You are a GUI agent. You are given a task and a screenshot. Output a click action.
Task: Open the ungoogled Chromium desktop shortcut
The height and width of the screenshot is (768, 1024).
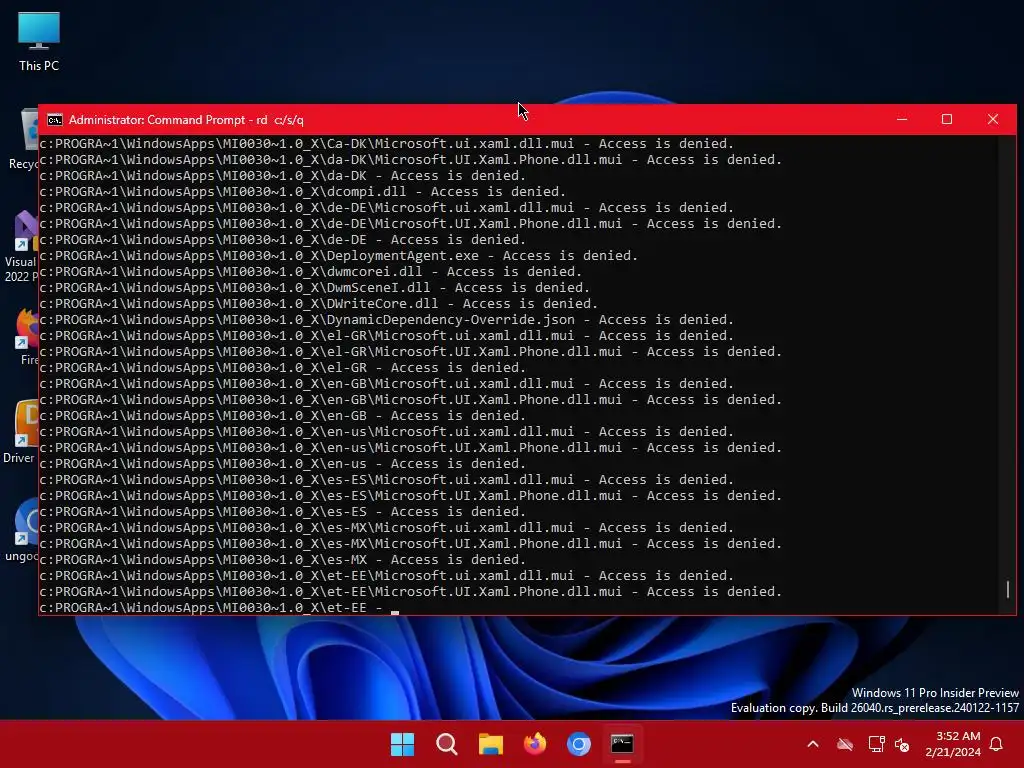pos(22,529)
